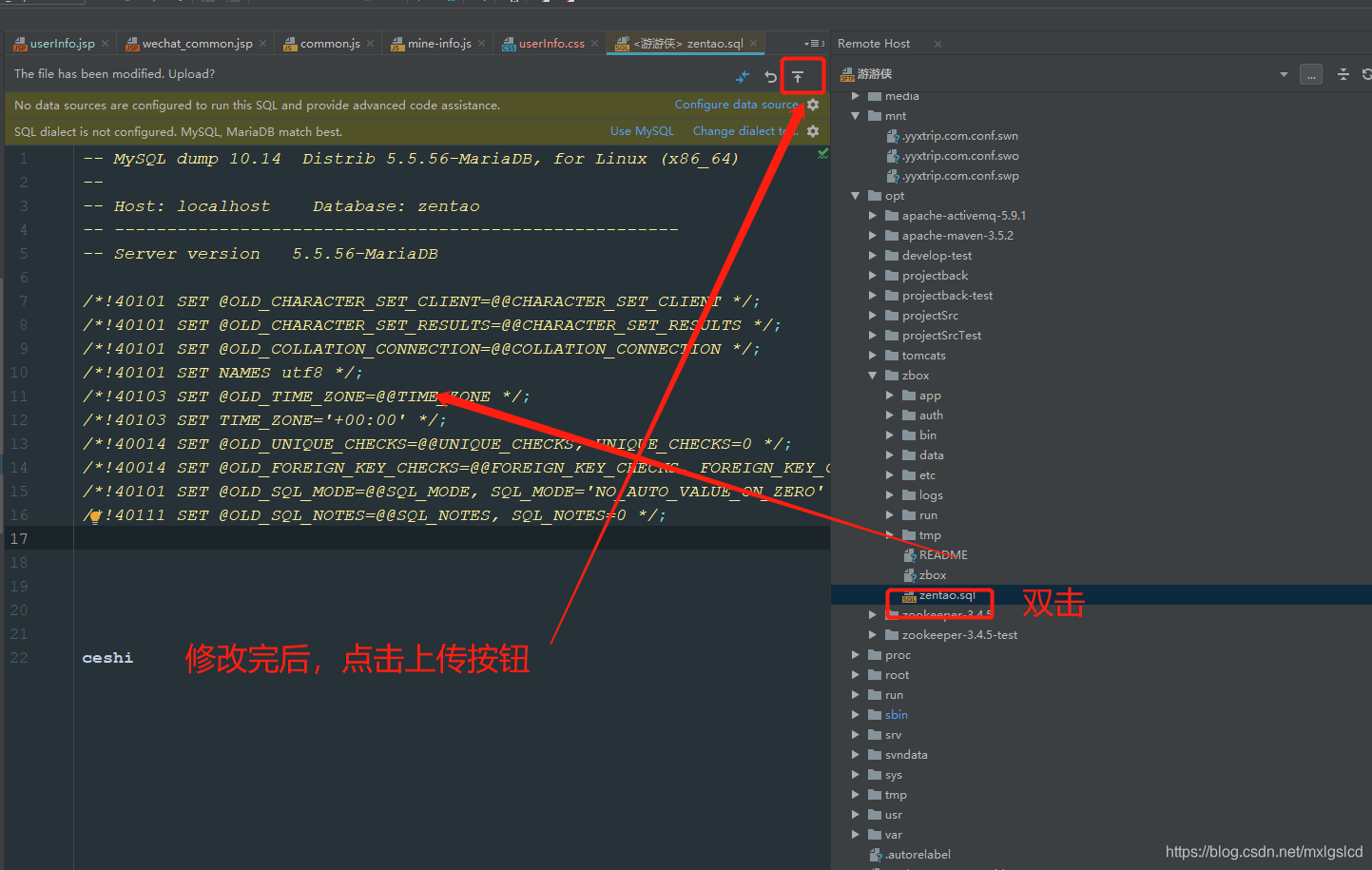Close the userInfo.jsp tab

coord(106,44)
